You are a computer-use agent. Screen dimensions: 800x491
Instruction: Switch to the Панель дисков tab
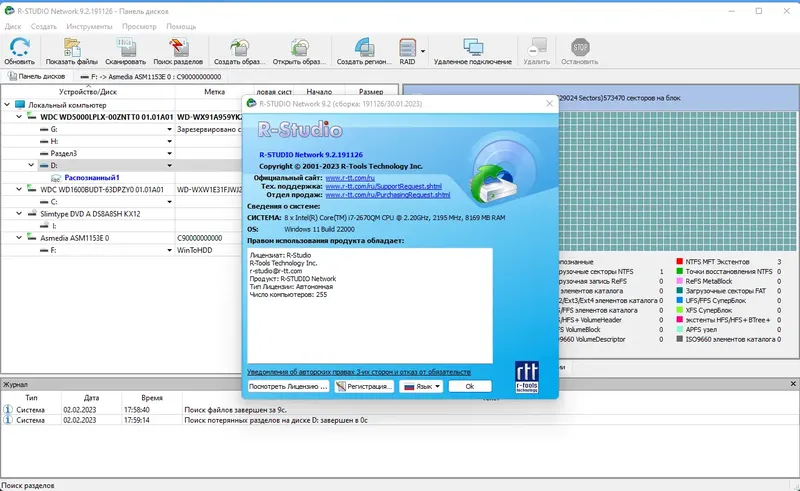pyautogui.click(x=37, y=76)
